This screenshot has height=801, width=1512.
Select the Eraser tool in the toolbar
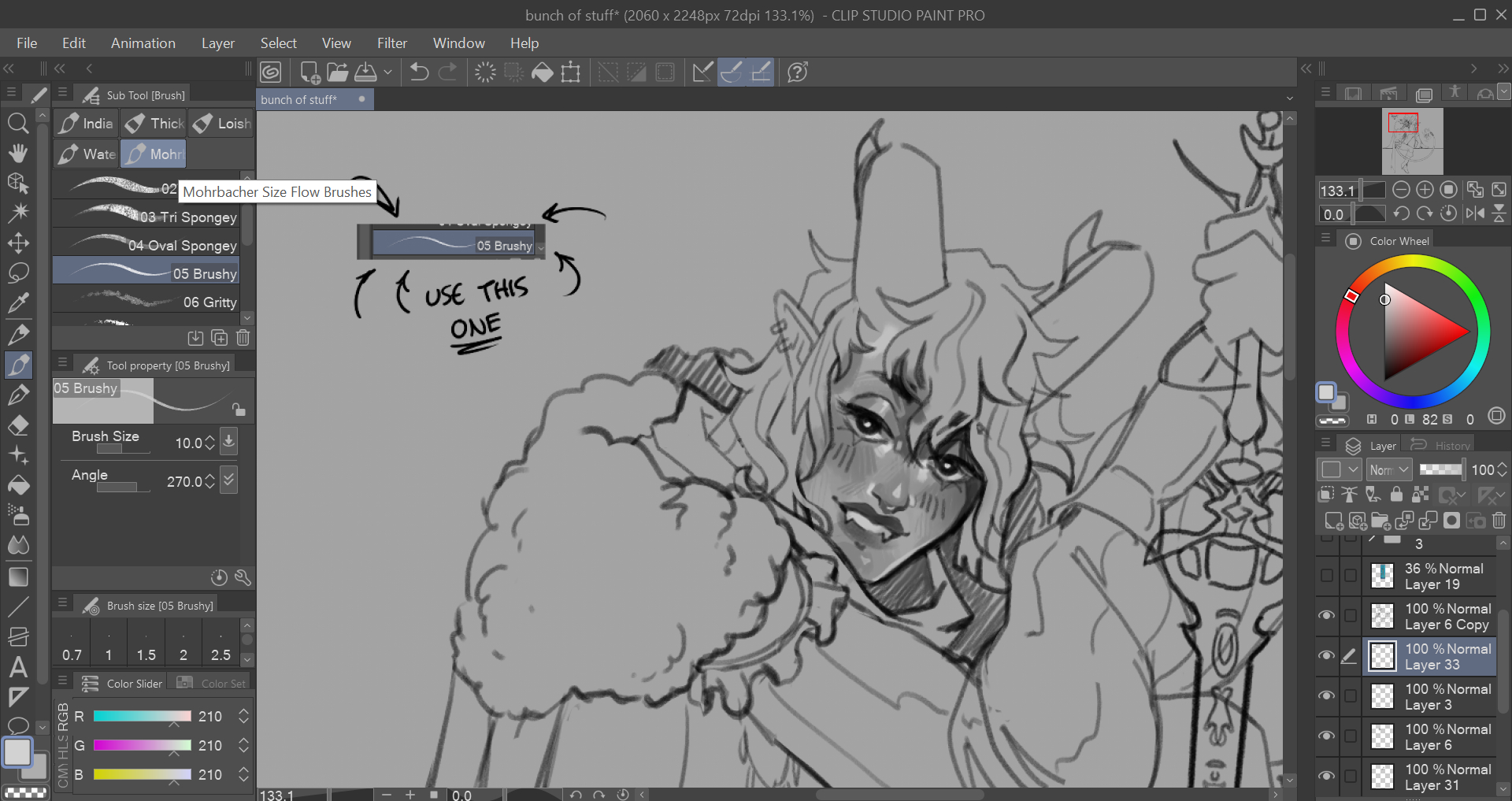(x=18, y=426)
